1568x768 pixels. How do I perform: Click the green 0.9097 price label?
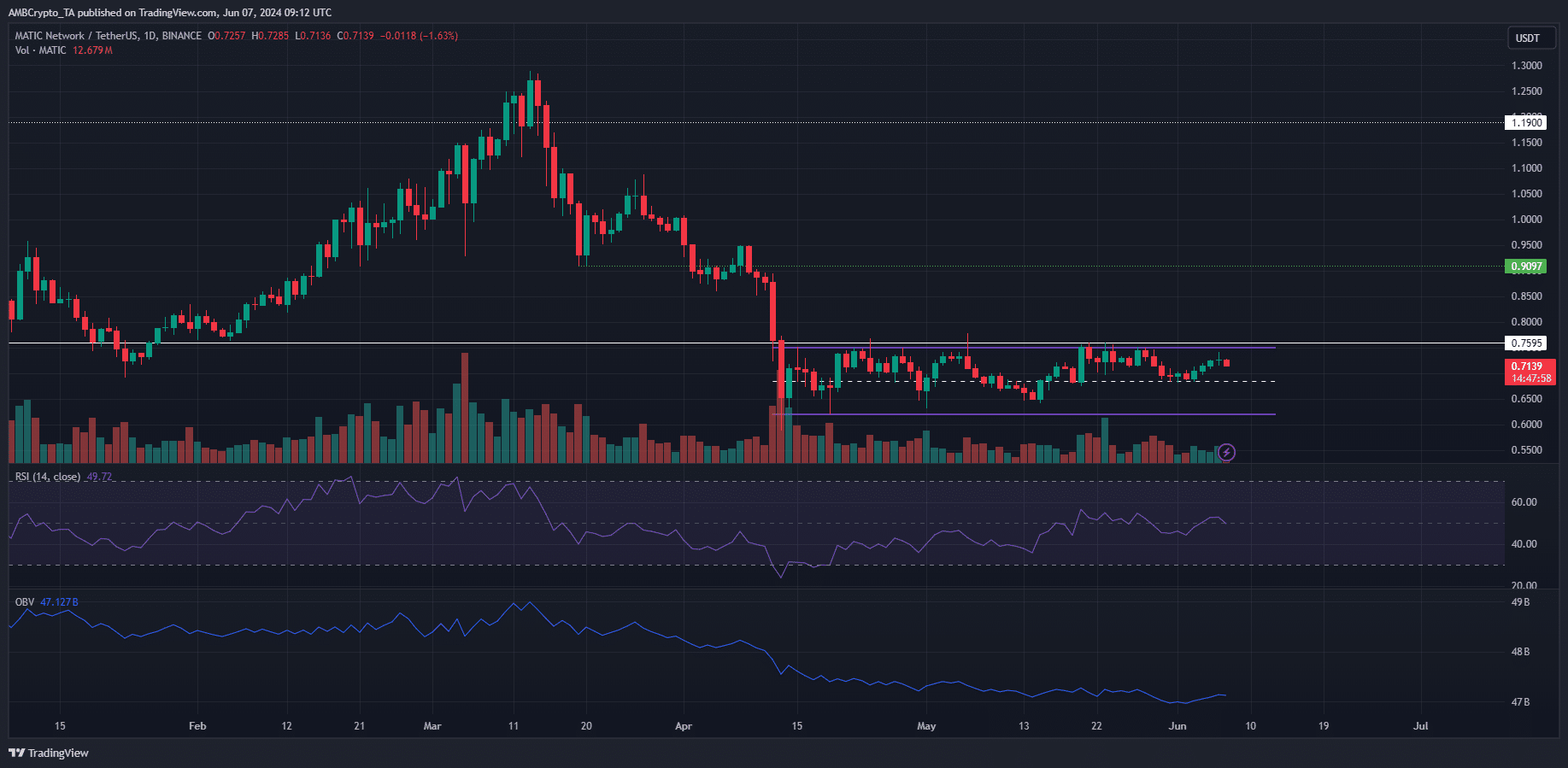pos(1526,267)
